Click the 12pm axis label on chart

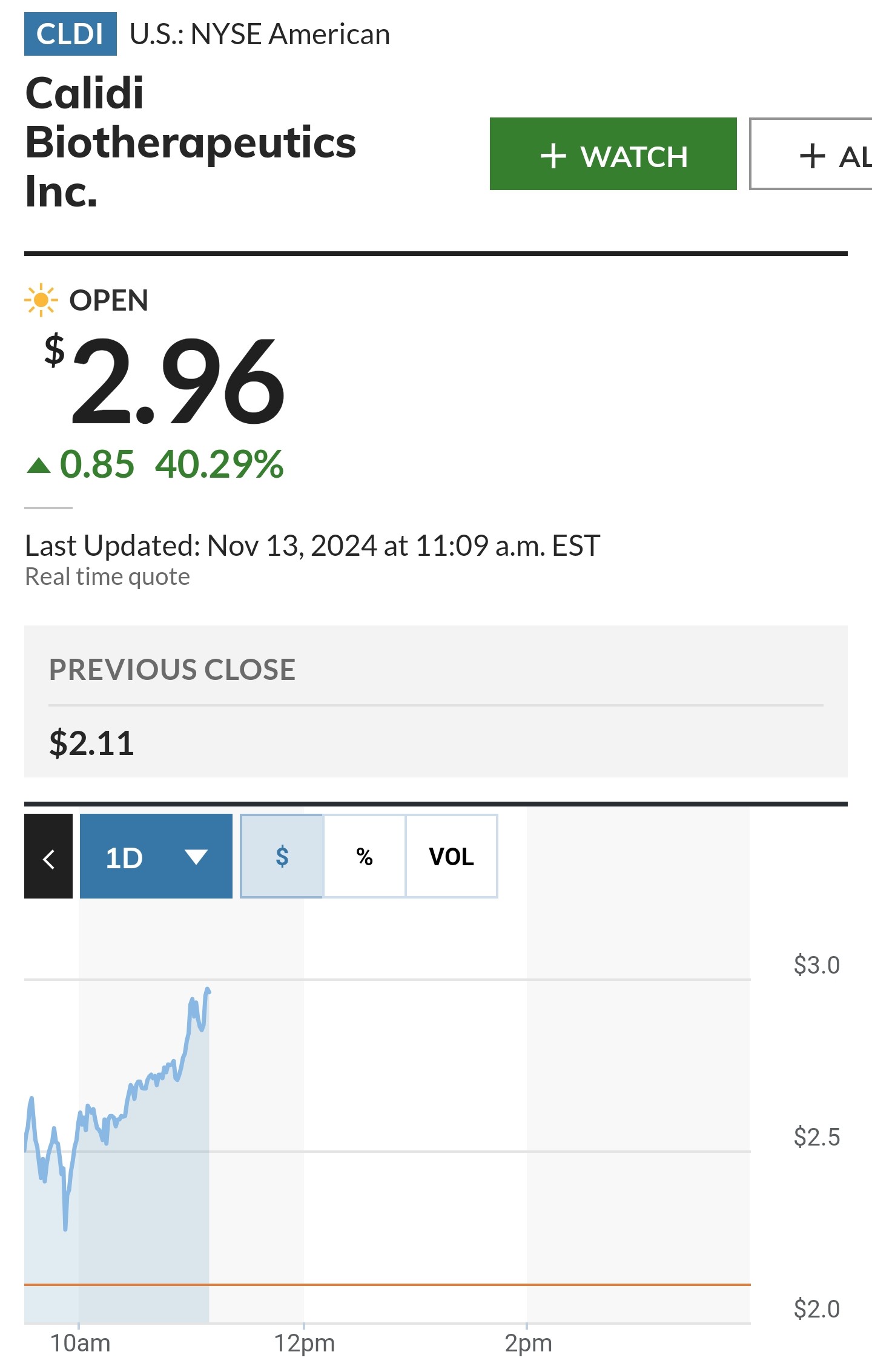click(x=305, y=1343)
